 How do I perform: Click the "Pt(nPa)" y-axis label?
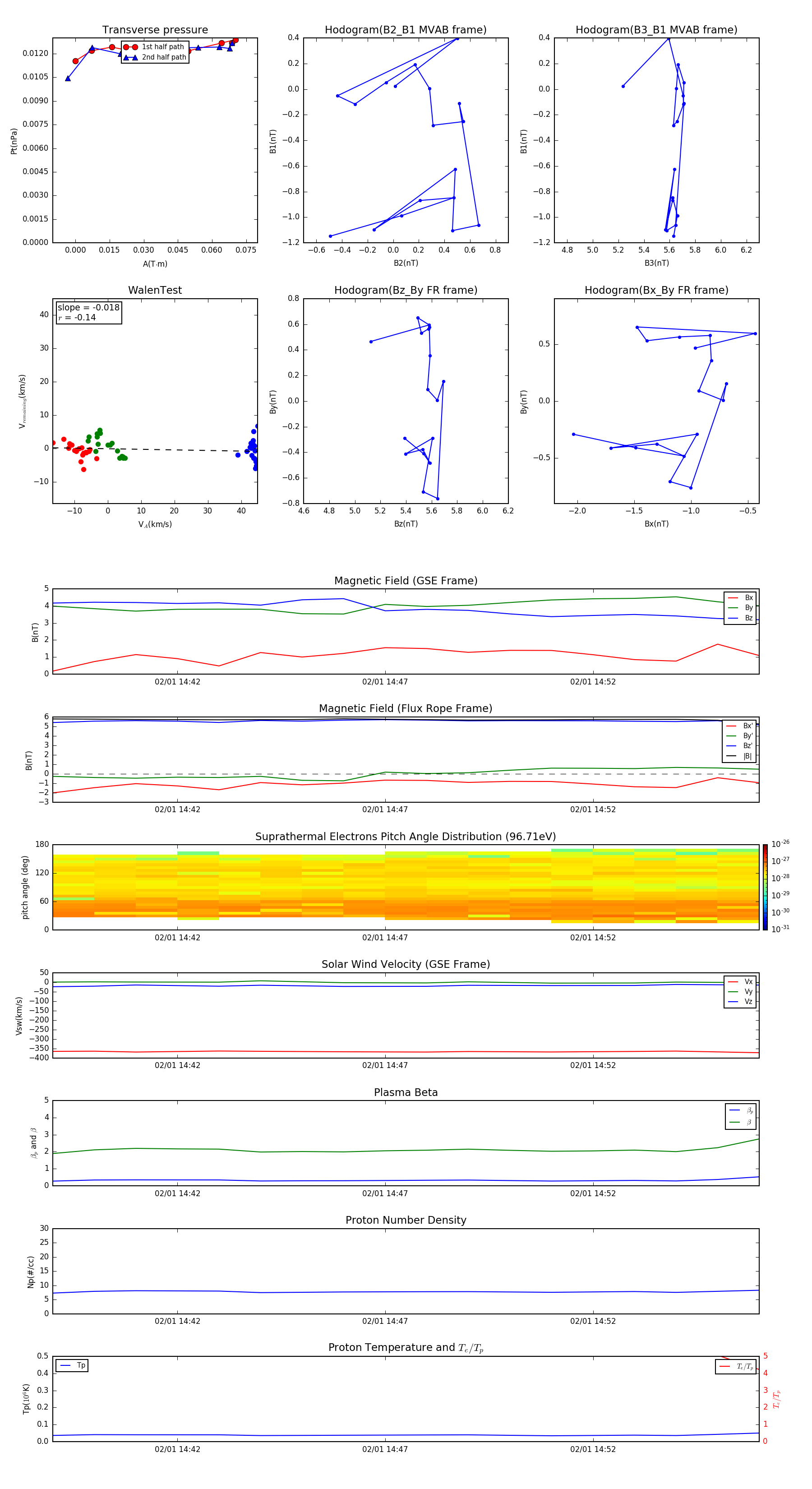(14, 141)
